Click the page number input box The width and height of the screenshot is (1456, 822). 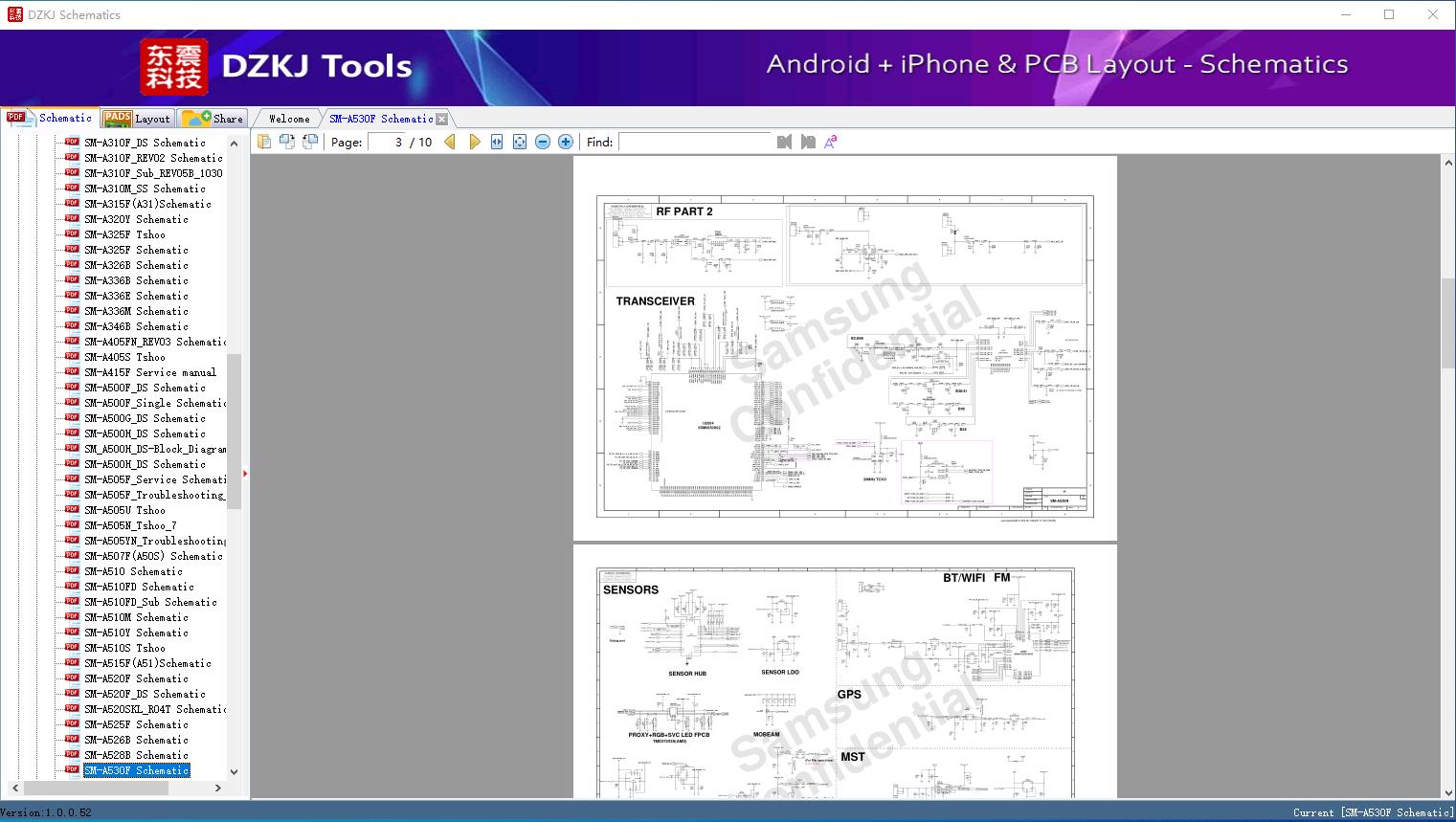point(388,142)
